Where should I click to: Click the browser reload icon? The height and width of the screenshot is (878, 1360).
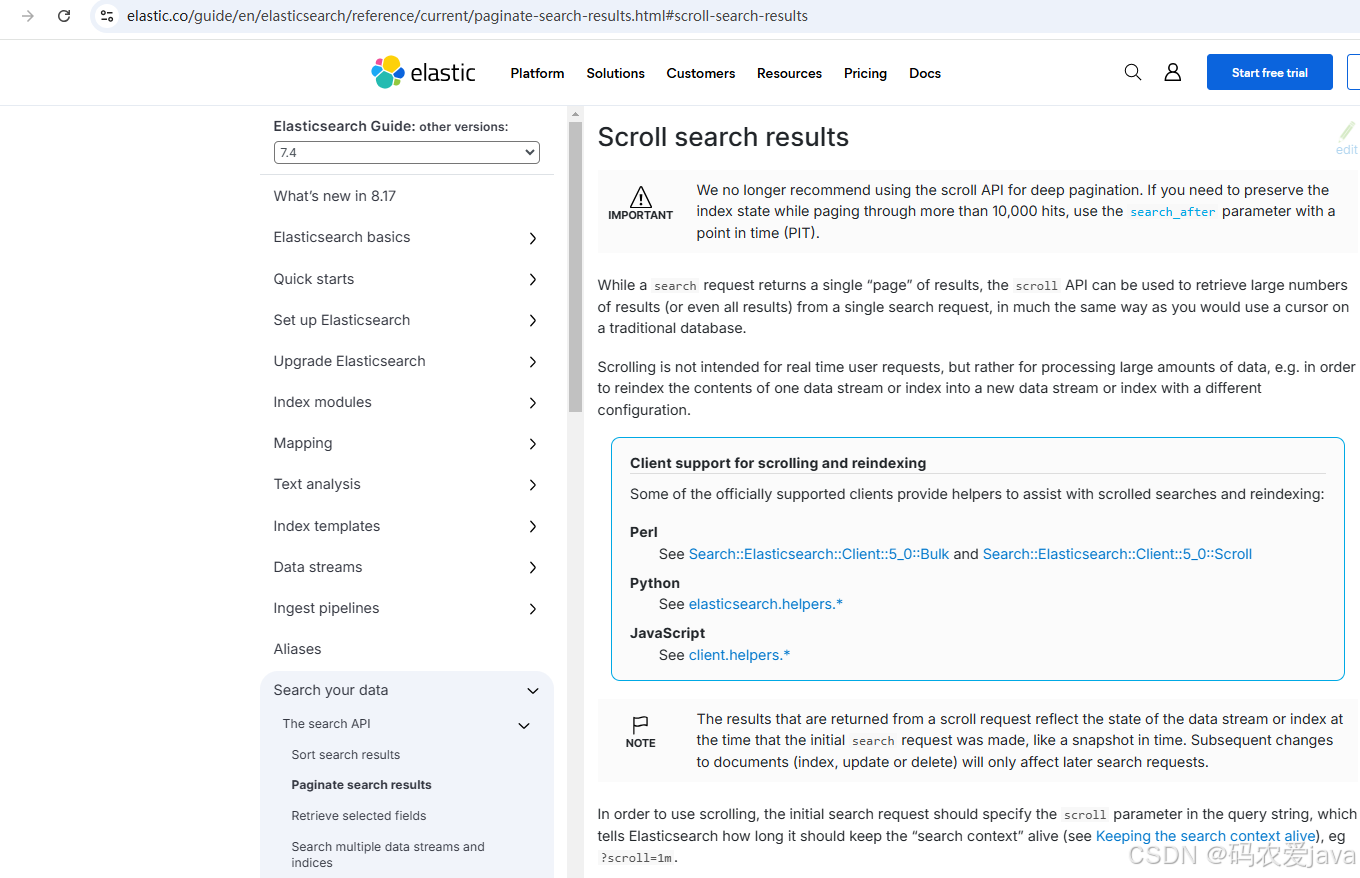point(64,16)
